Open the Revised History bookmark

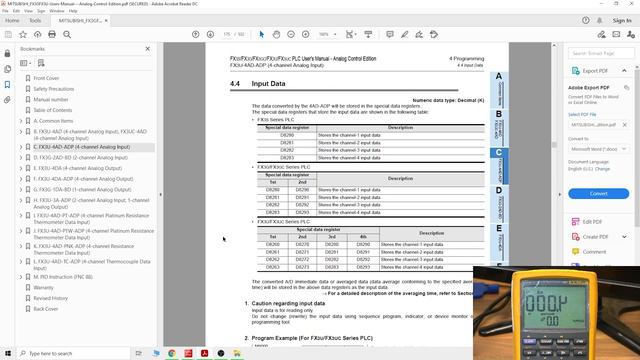51,298
